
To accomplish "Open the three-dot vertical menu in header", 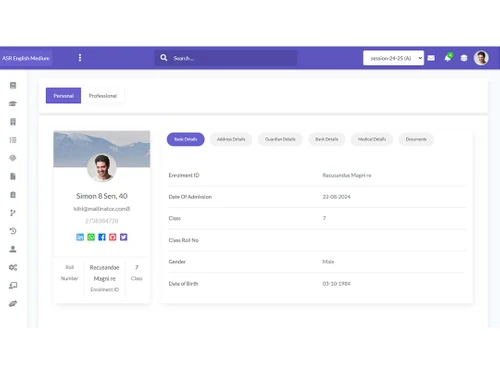I will point(80,58).
